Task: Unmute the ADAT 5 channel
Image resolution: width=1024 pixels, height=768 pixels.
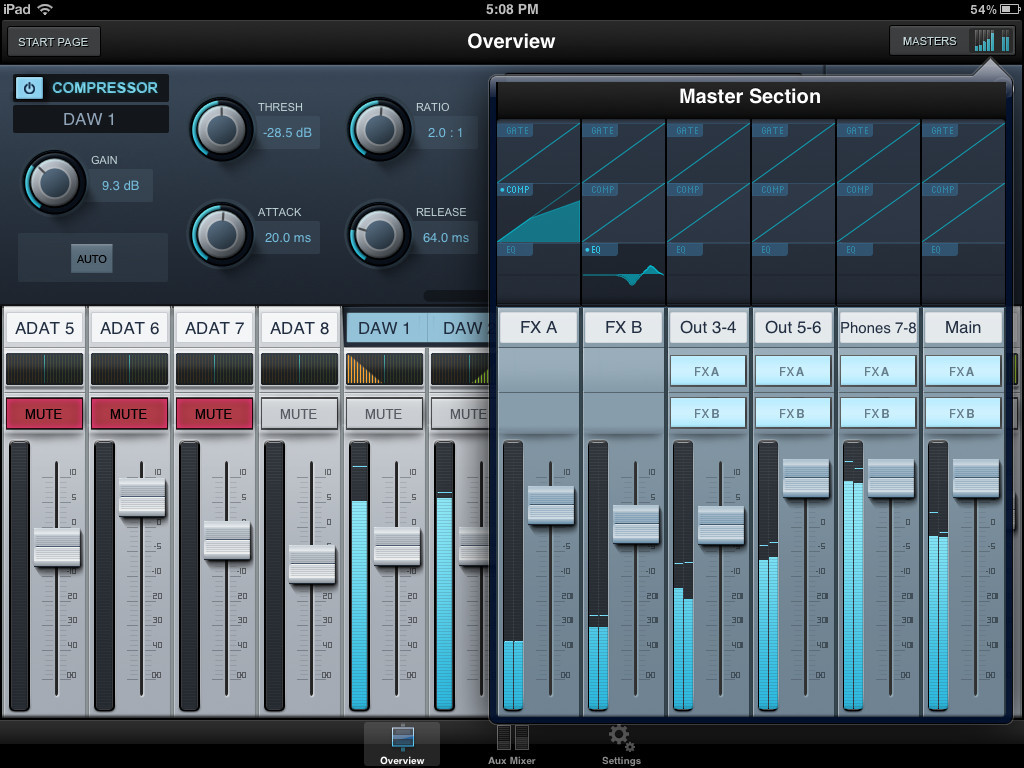Action: coord(44,413)
